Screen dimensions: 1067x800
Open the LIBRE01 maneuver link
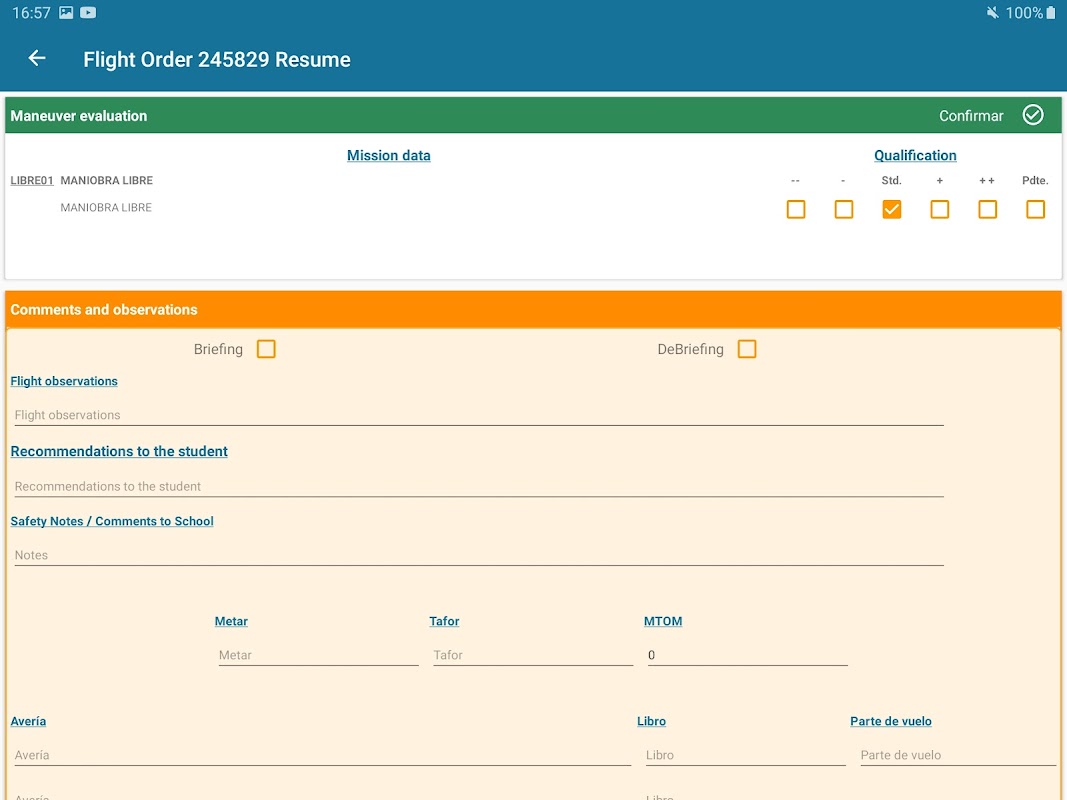point(32,181)
